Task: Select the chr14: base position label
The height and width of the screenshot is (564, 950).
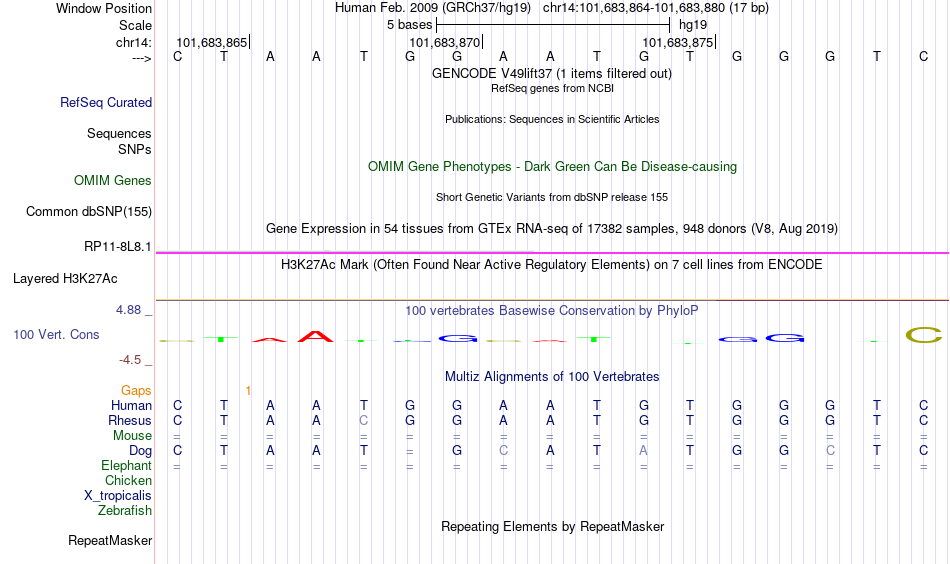Action: 134,42
